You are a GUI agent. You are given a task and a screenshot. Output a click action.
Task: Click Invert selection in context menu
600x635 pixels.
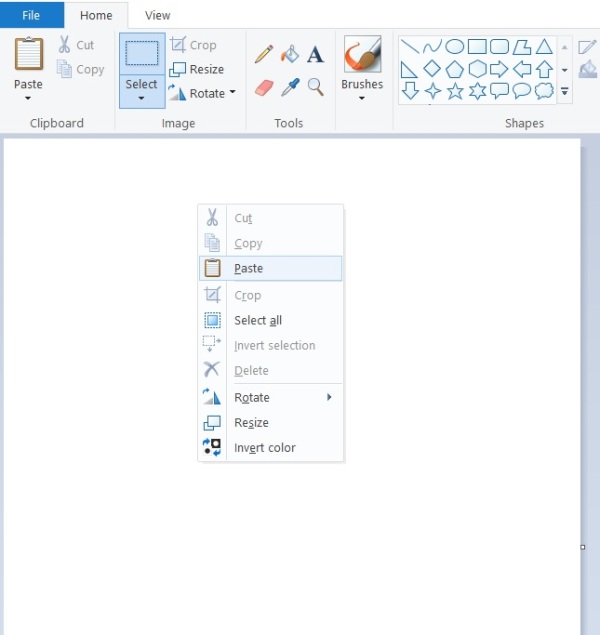click(270, 345)
